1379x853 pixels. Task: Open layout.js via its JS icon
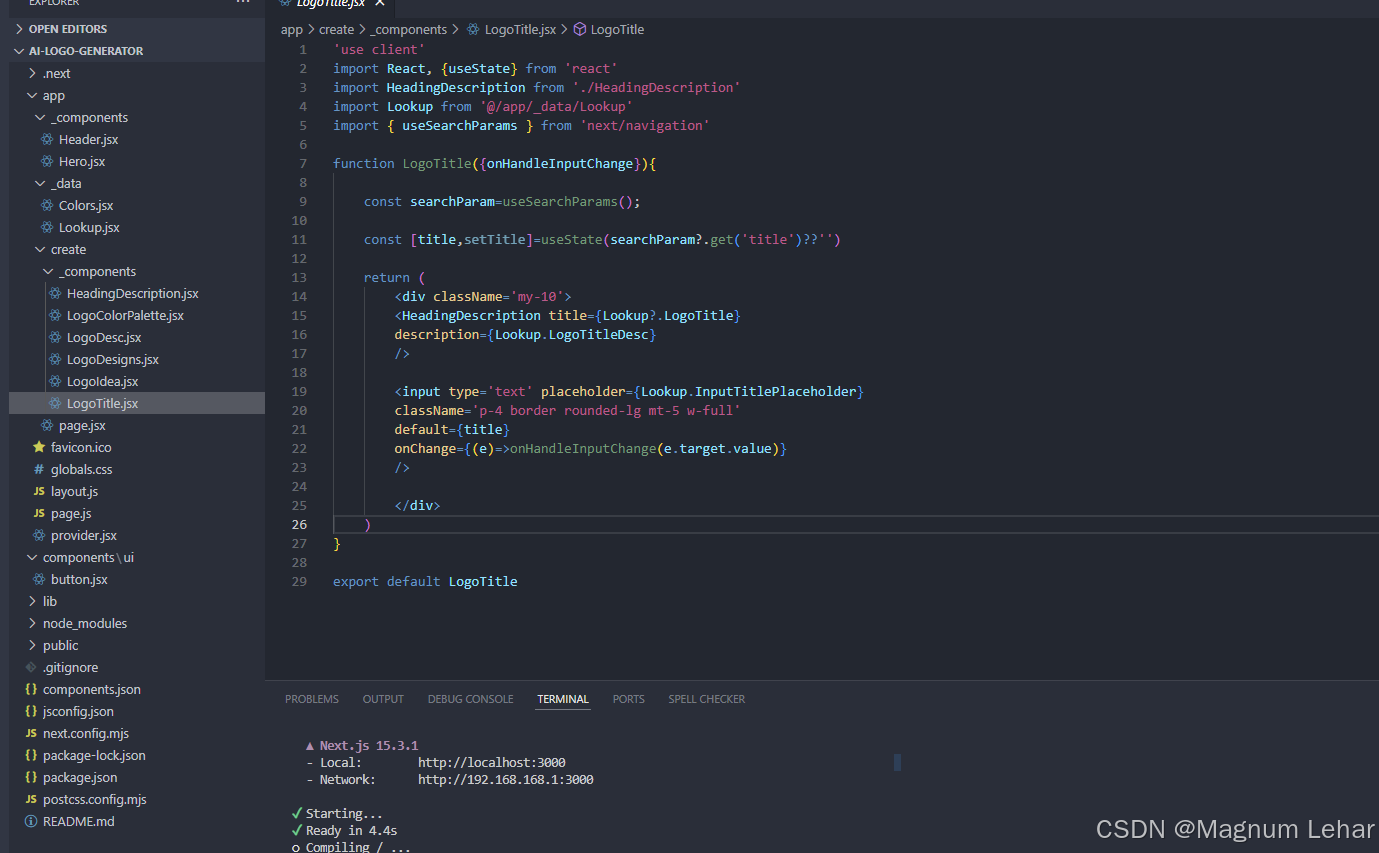(x=39, y=491)
